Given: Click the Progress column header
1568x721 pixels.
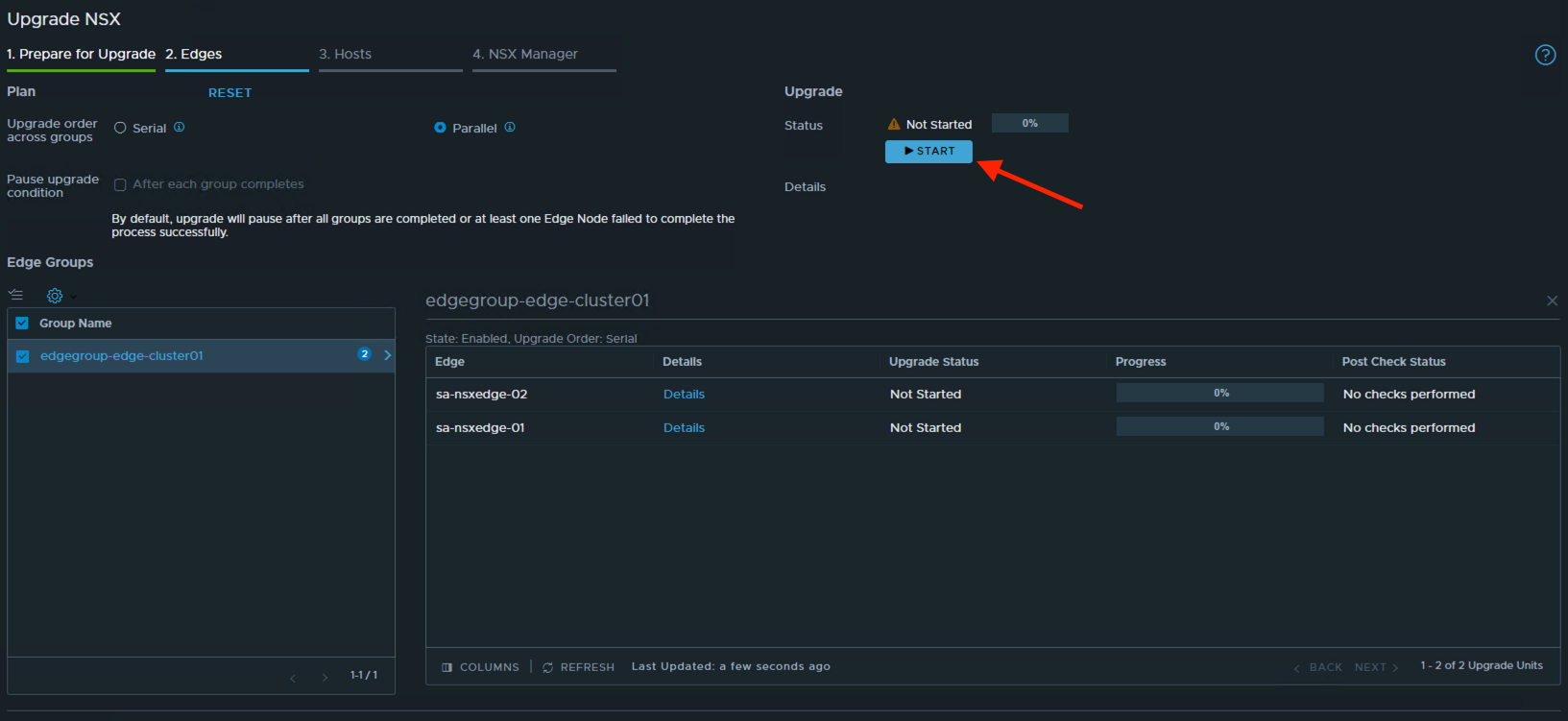Looking at the screenshot, I should pos(1141,362).
